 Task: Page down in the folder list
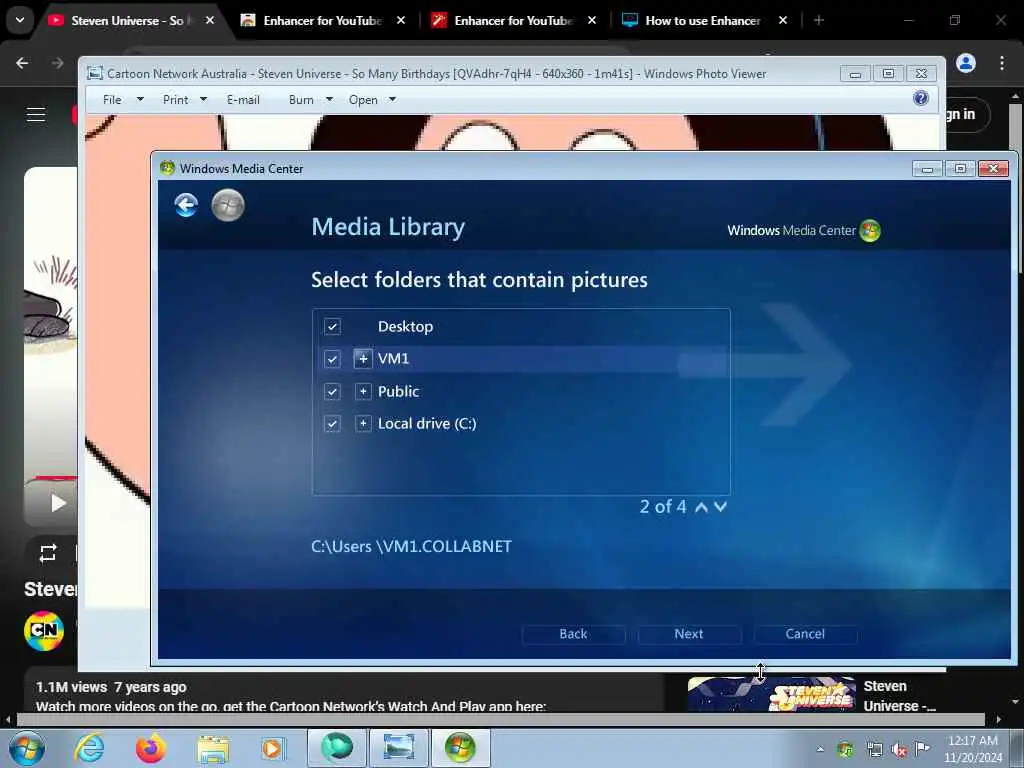coord(720,507)
